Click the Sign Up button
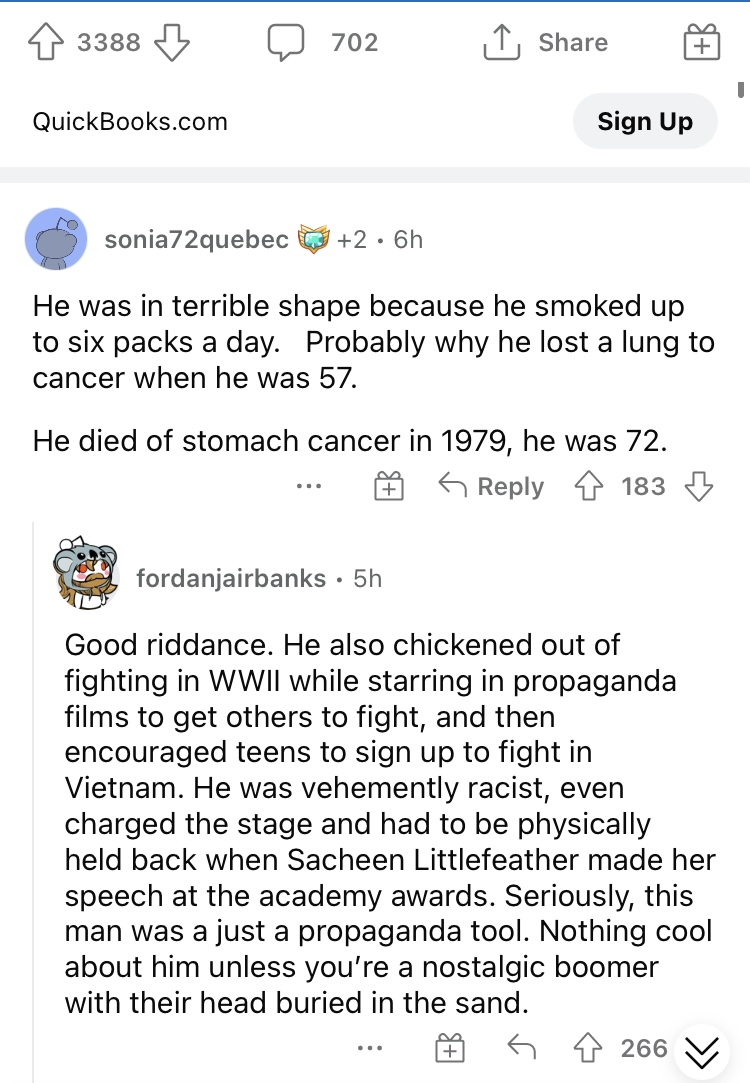The width and height of the screenshot is (750, 1083). point(645,122)
